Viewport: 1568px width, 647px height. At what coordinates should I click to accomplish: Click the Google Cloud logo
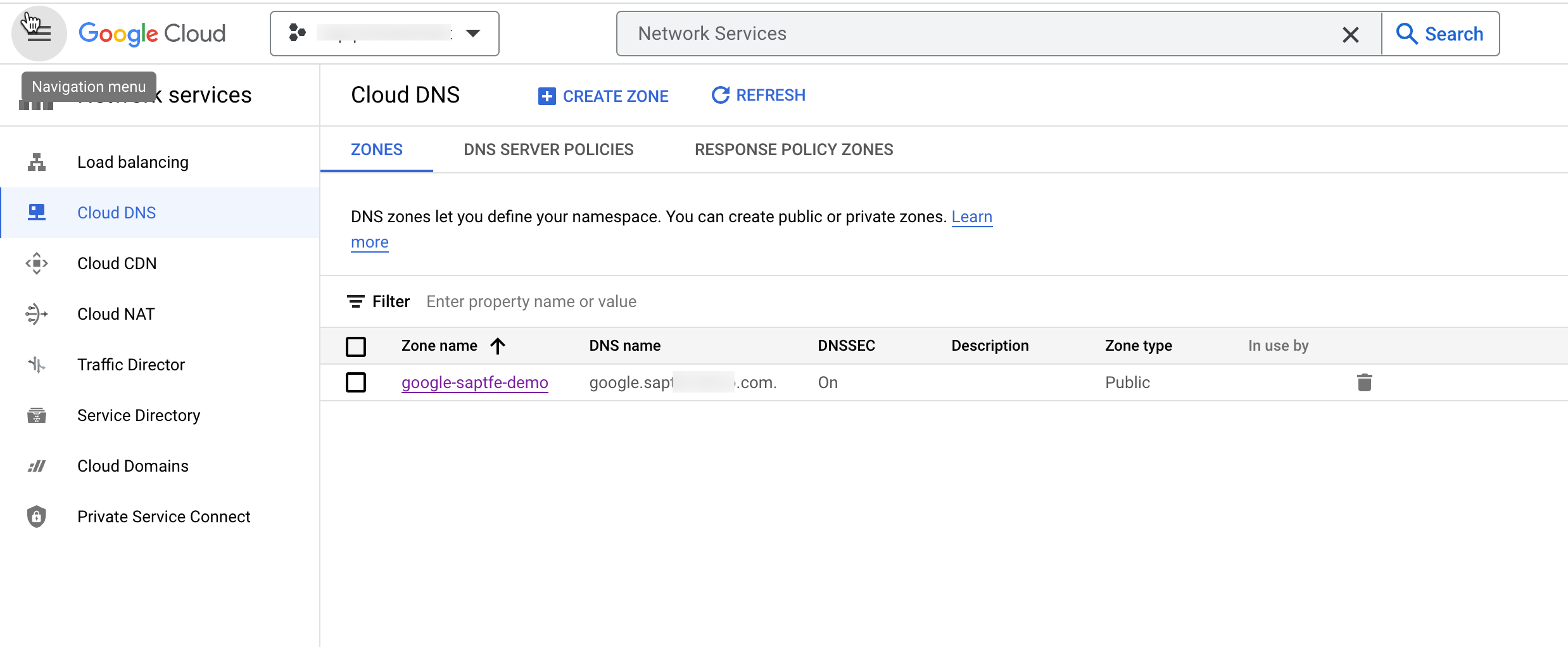(x=152, y=34)
